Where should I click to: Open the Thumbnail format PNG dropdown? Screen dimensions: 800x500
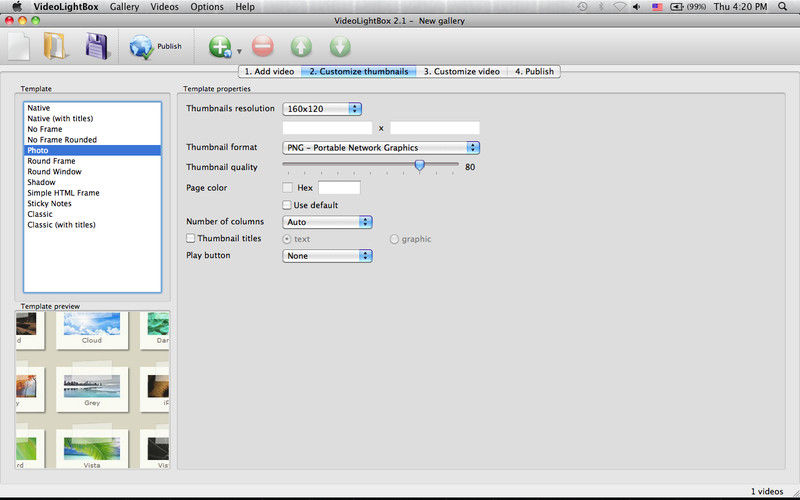pos(381,147)
